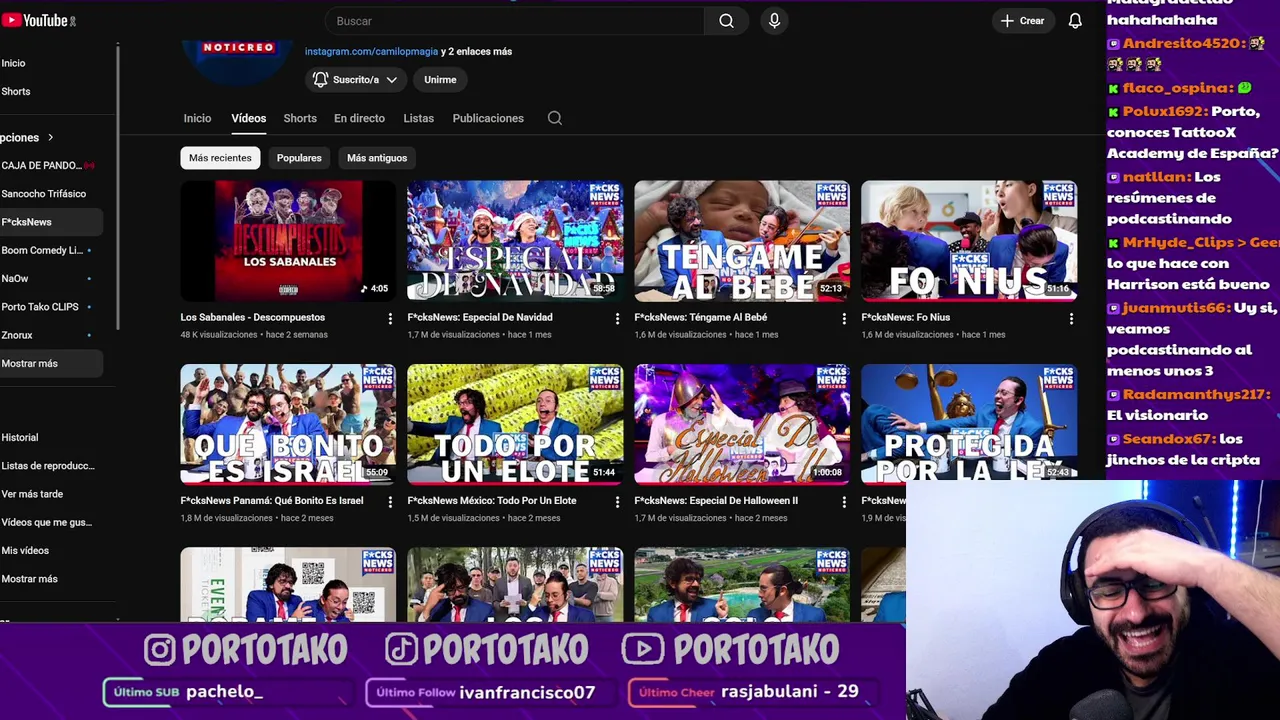Open more options for Fo Nius video
This screenshot has height=720, width=1280.
[1071, 319]
